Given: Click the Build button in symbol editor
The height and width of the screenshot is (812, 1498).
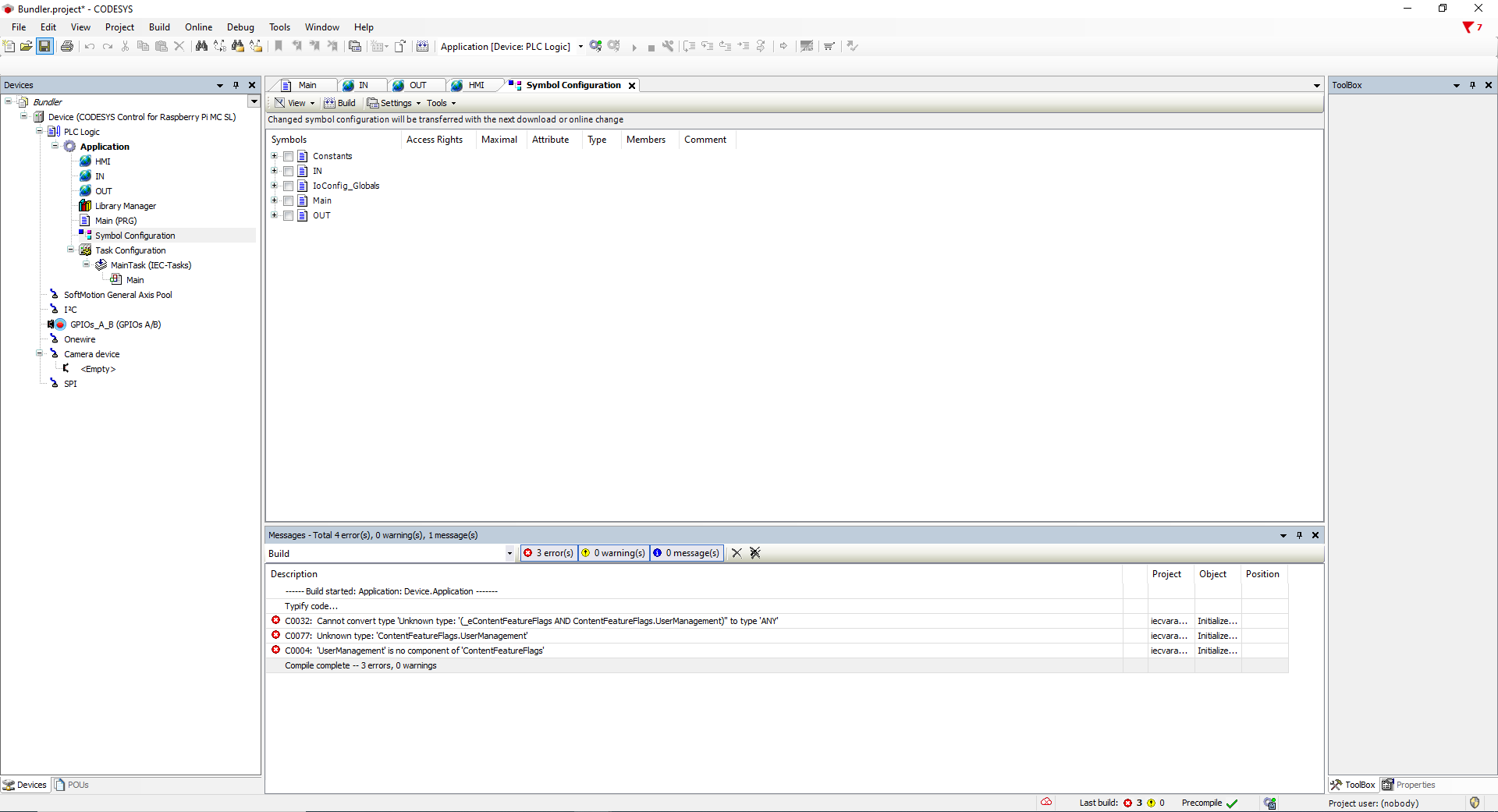Looking at the screenshot, I should pyautogui.click(x=340, y=103).
